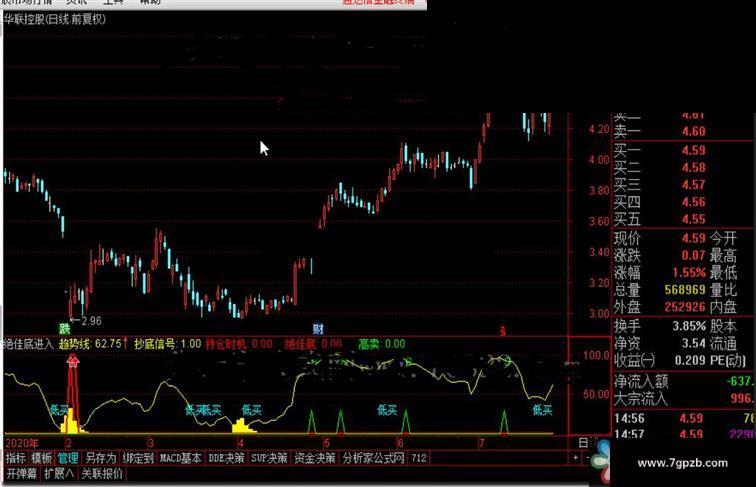Click the 2.96 low price annotation
This screenshot has height=487, width=756.
click(x=91, y=321)
